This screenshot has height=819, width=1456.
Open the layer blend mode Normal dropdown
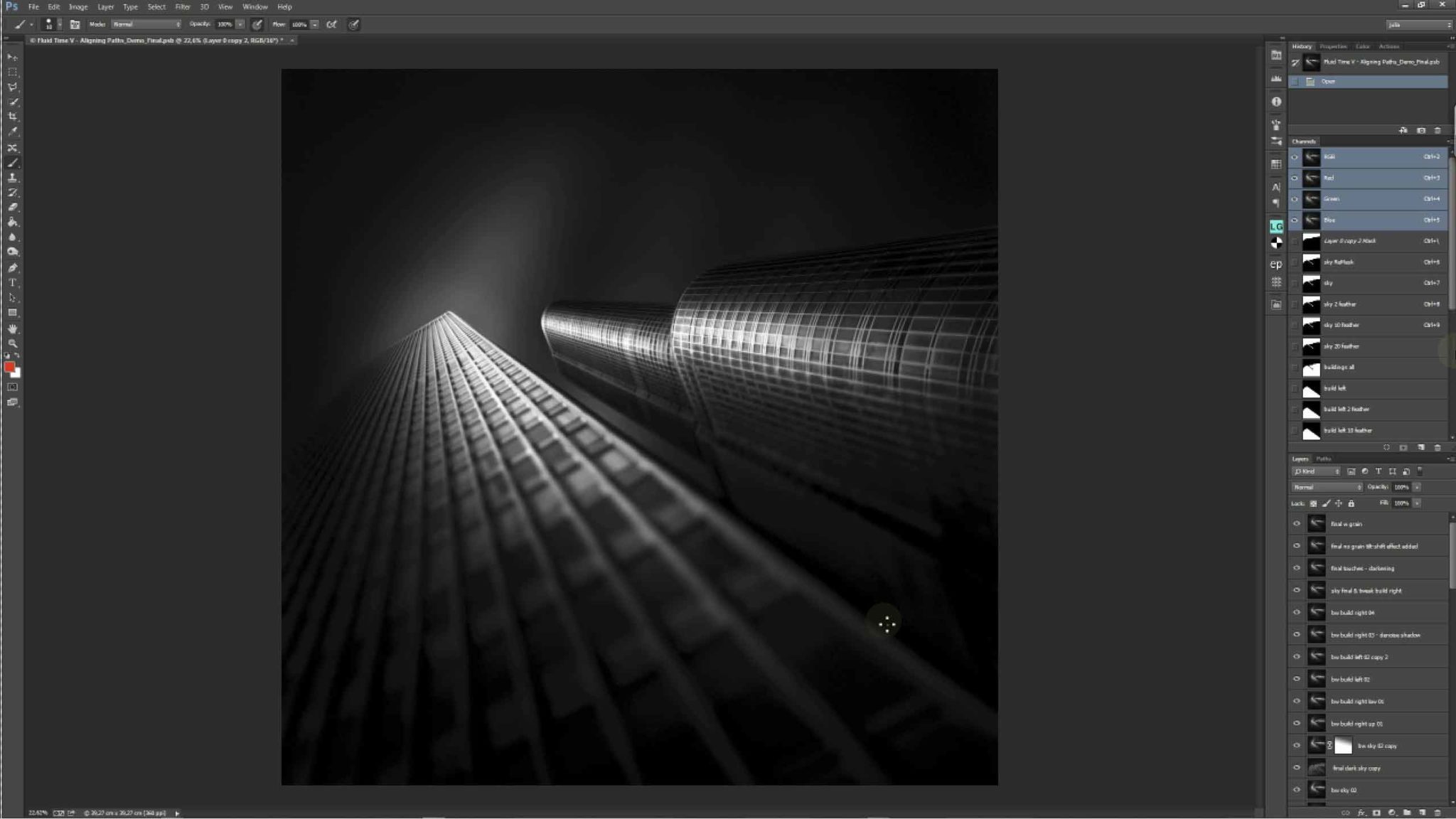[x=1327, y=487]
